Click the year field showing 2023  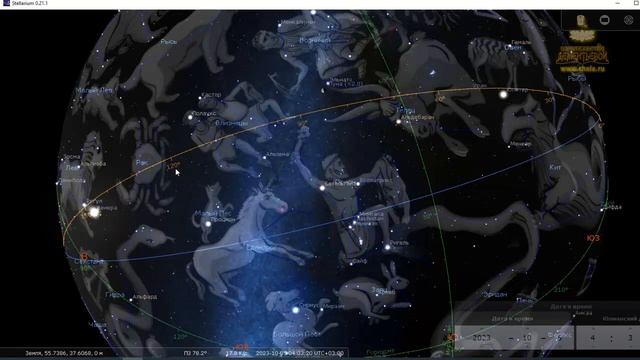click(x=482, y=338)
